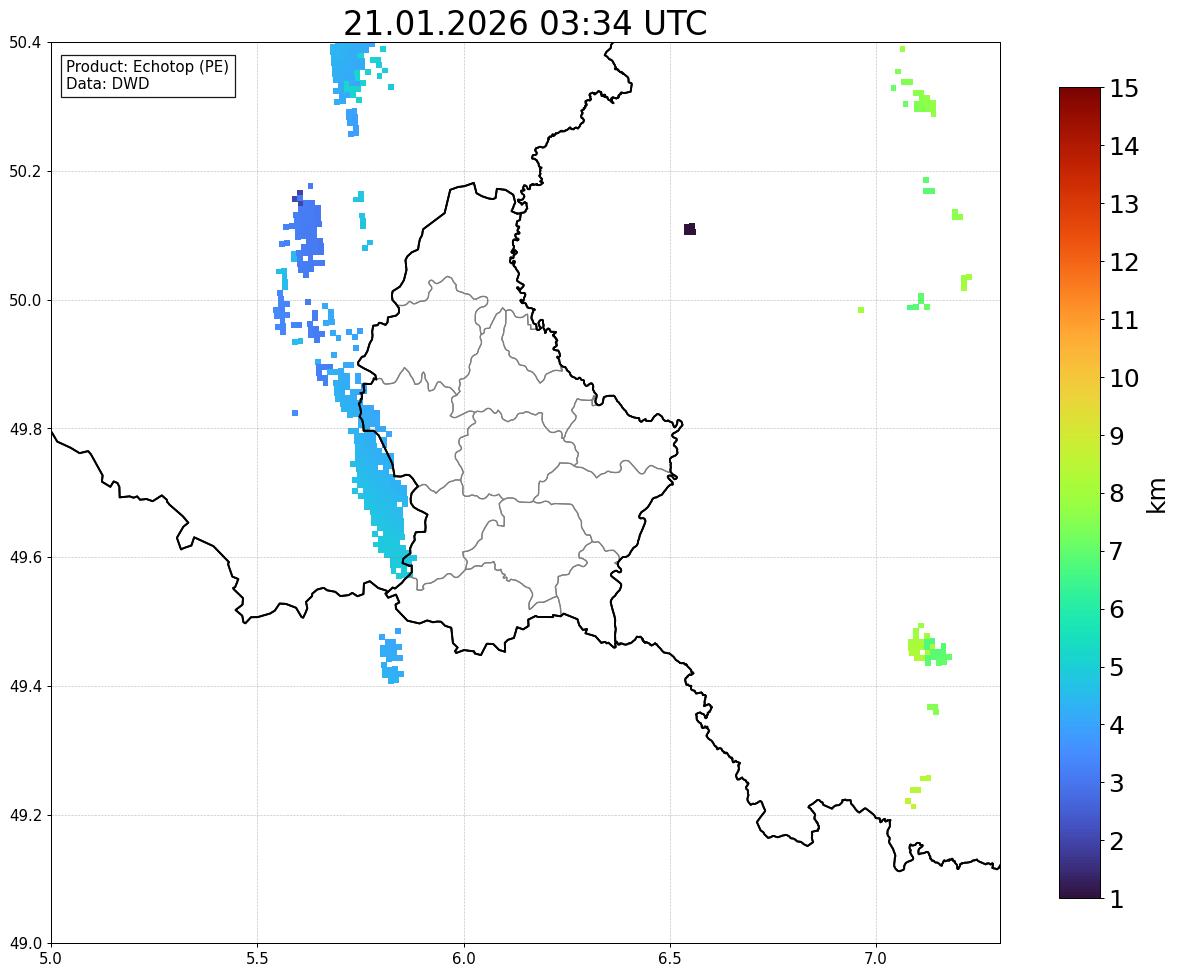Click colorbar tick label 7

1117,551
